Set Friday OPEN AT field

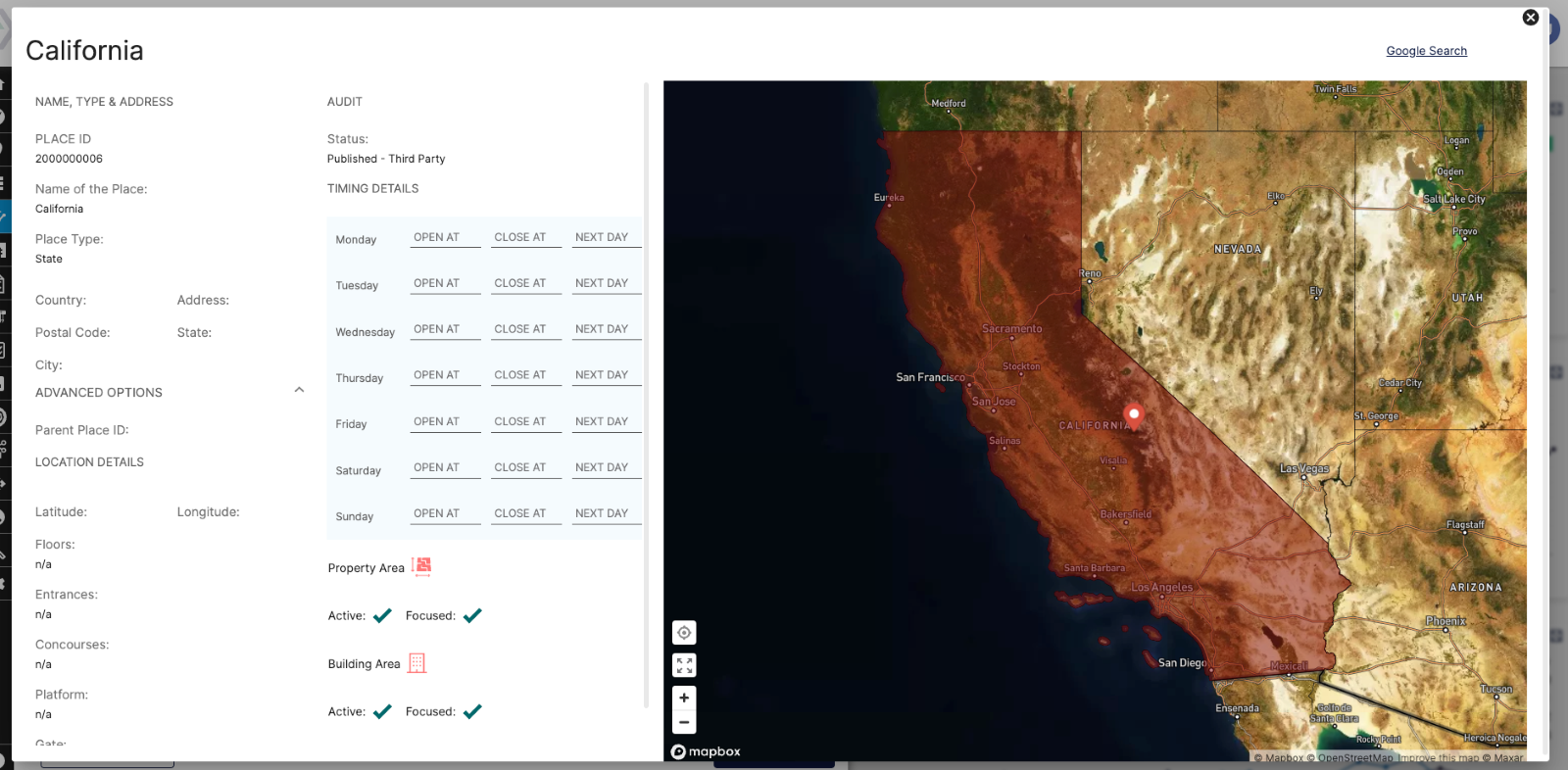(x=445, y=421)
